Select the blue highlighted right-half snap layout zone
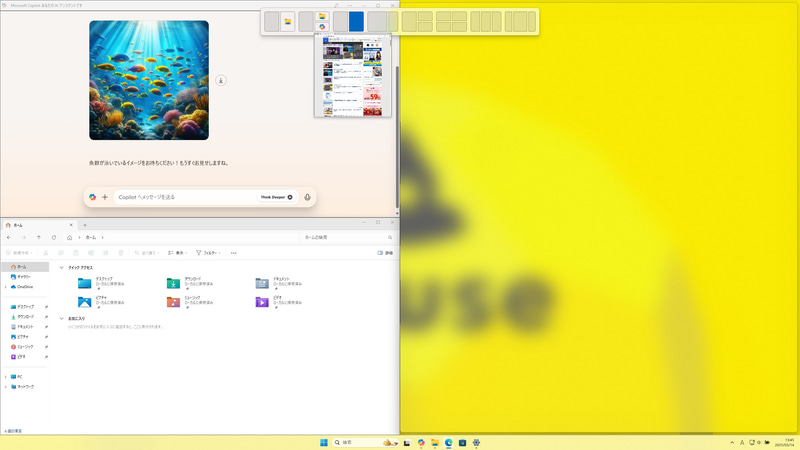Screen dimensions: 800x450 (x=356, y=21)
